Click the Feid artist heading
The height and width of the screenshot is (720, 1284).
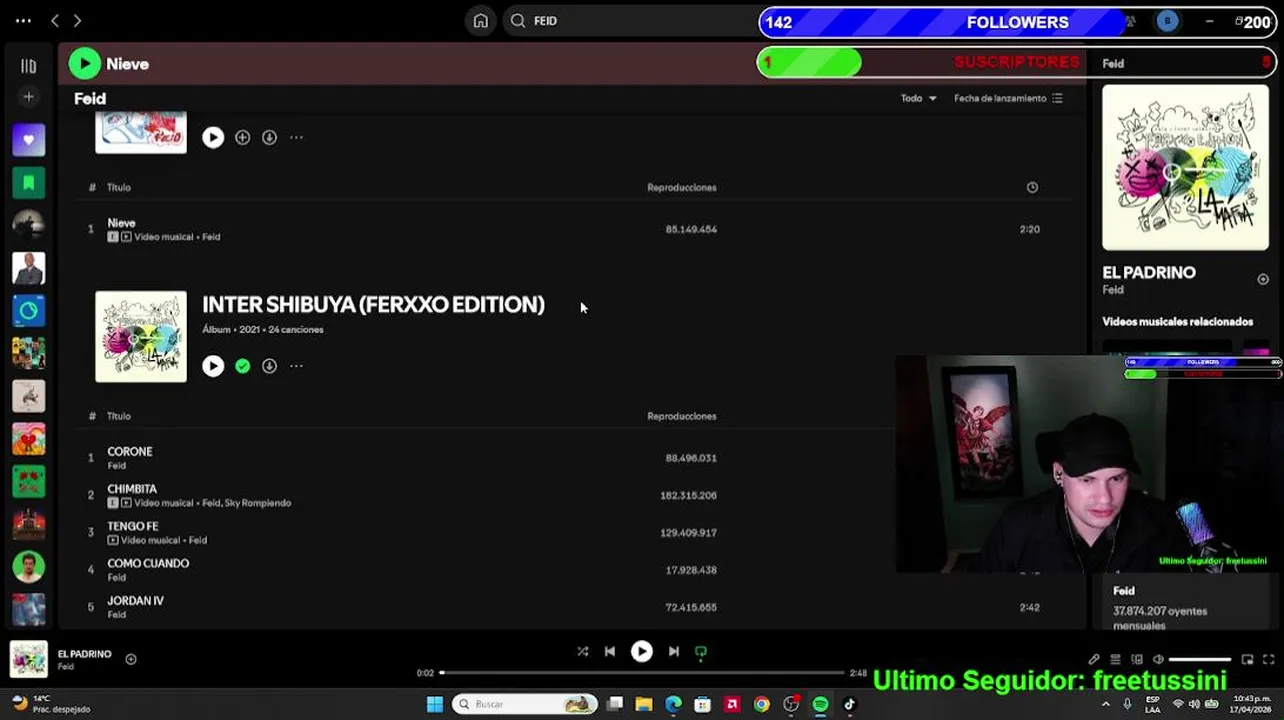tap(90, 98)
